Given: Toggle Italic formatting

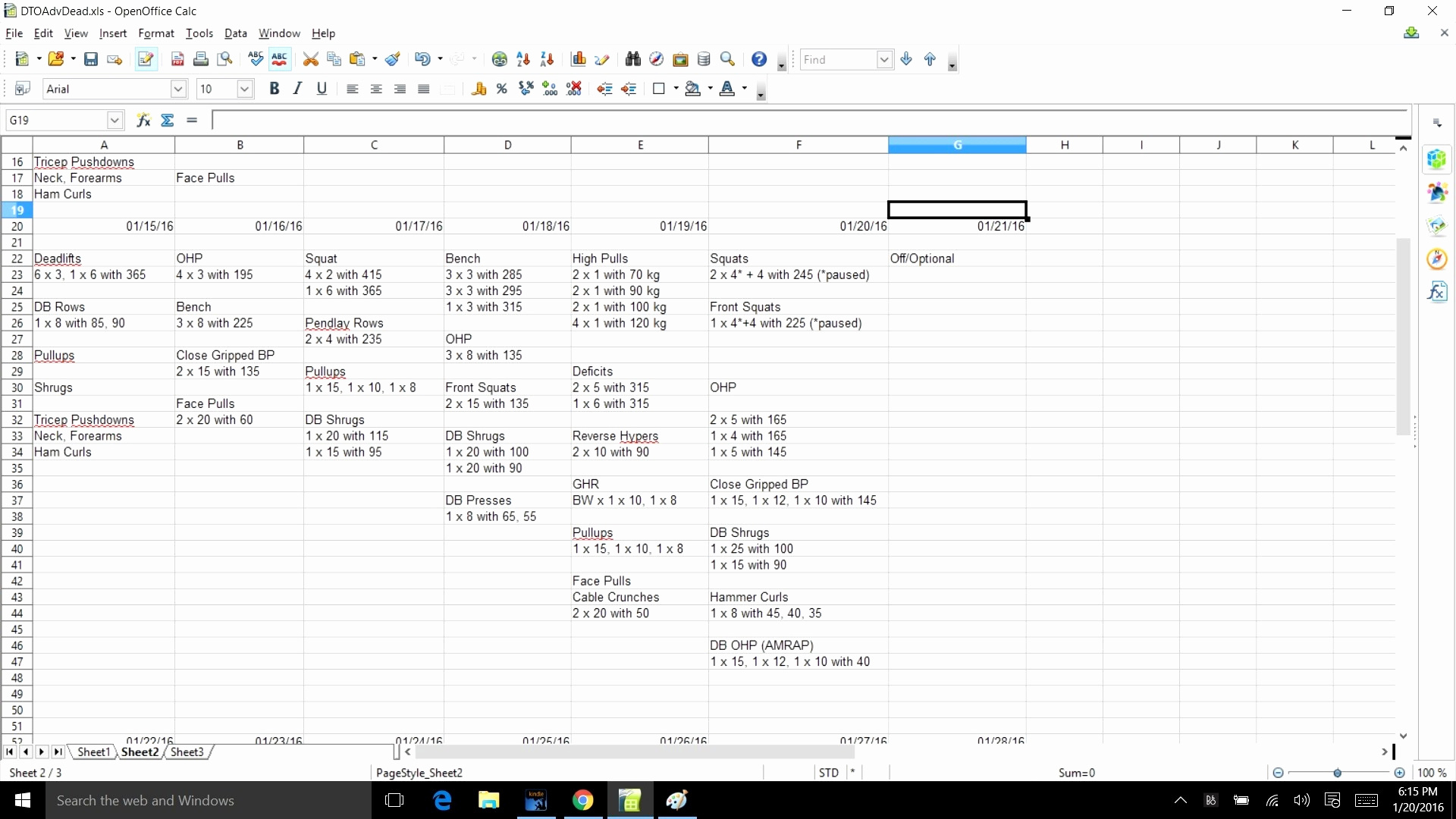Looking at the screenshot, I should pos(297,89).
